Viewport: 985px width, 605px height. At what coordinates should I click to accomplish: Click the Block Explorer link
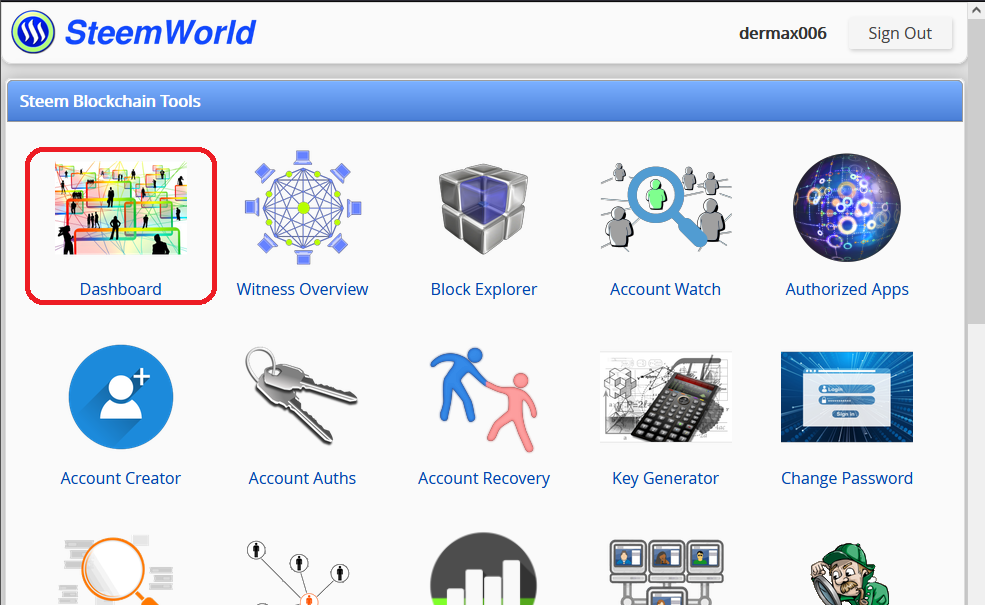pyautogui.click(x=484, y=289)
